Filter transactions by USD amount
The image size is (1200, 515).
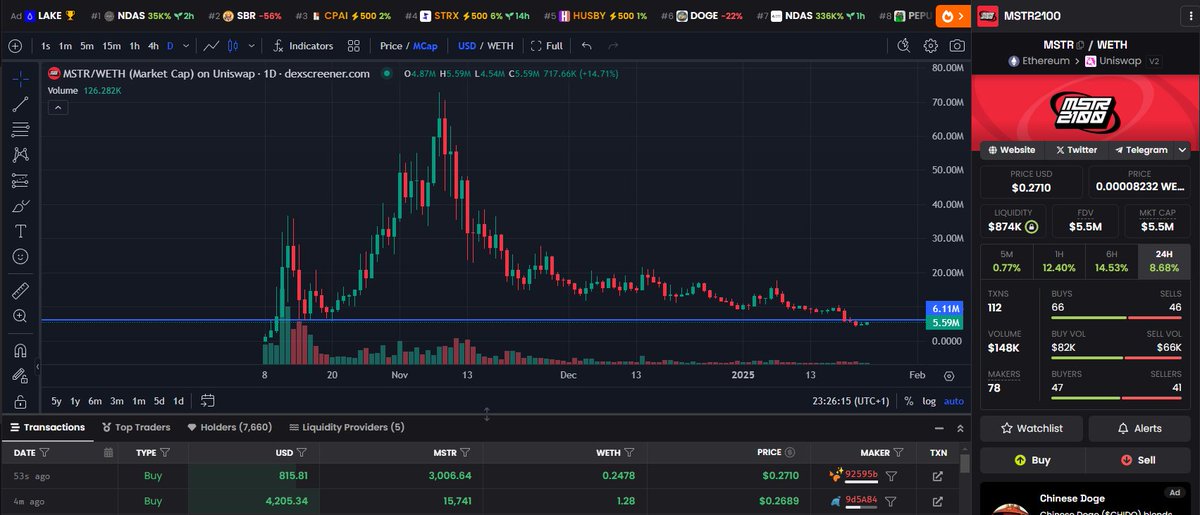(x=302, y=452)
